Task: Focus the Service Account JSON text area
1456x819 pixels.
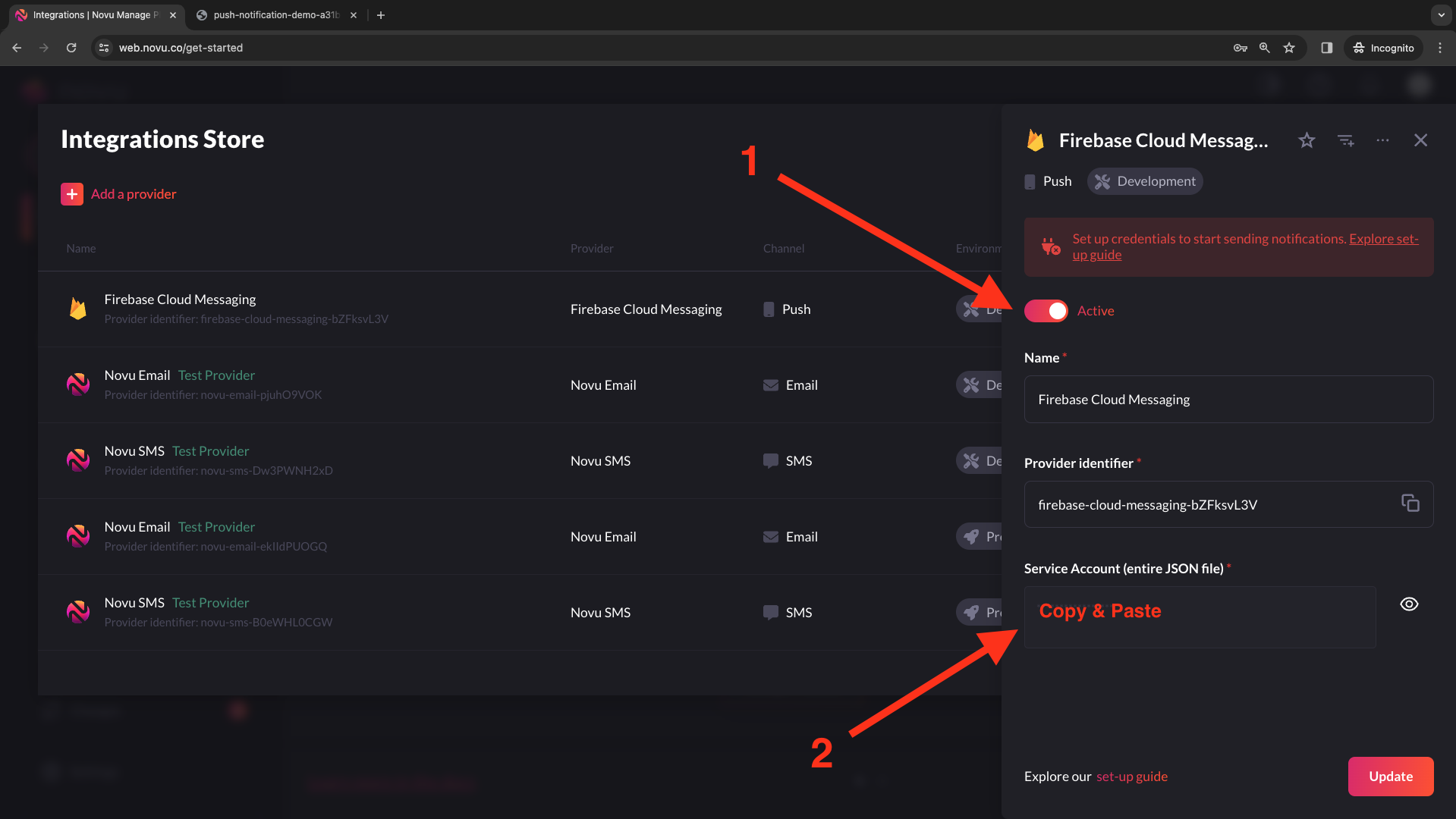Action: [1200, 617]
